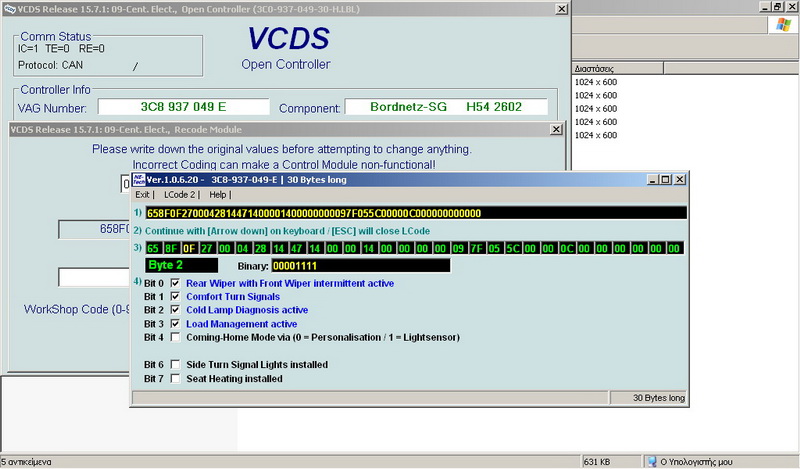Click the Byte 2 indicator label
The image size is (800, 469).
pos(182,265)
